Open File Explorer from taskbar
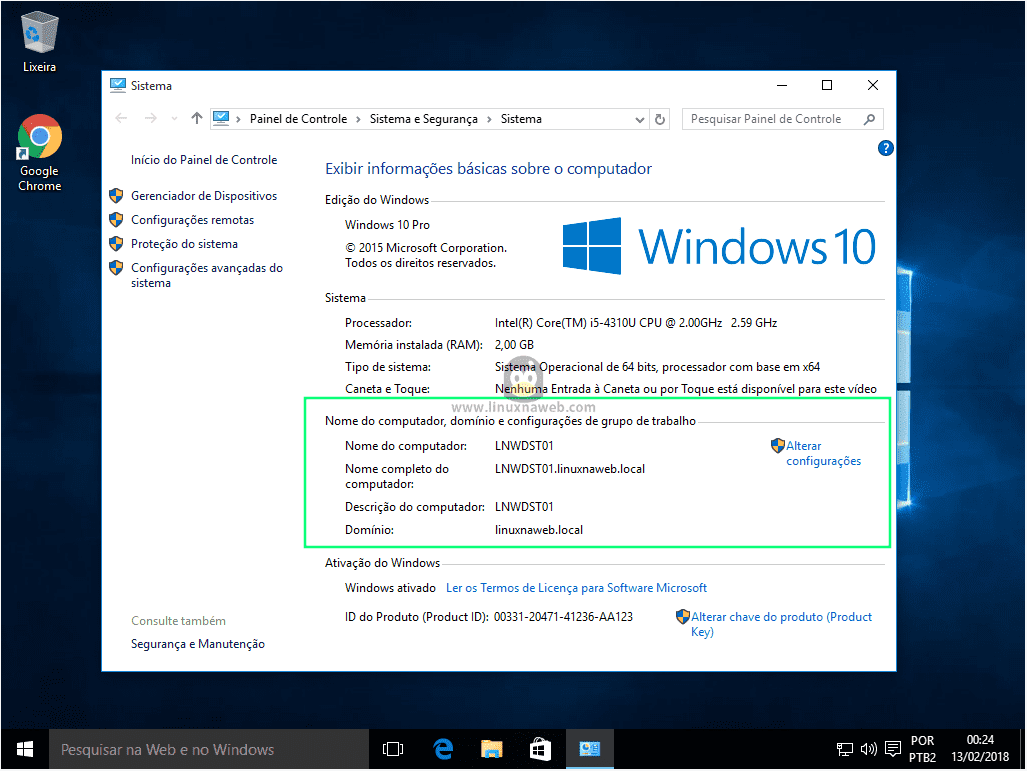 tap(491, 749)
